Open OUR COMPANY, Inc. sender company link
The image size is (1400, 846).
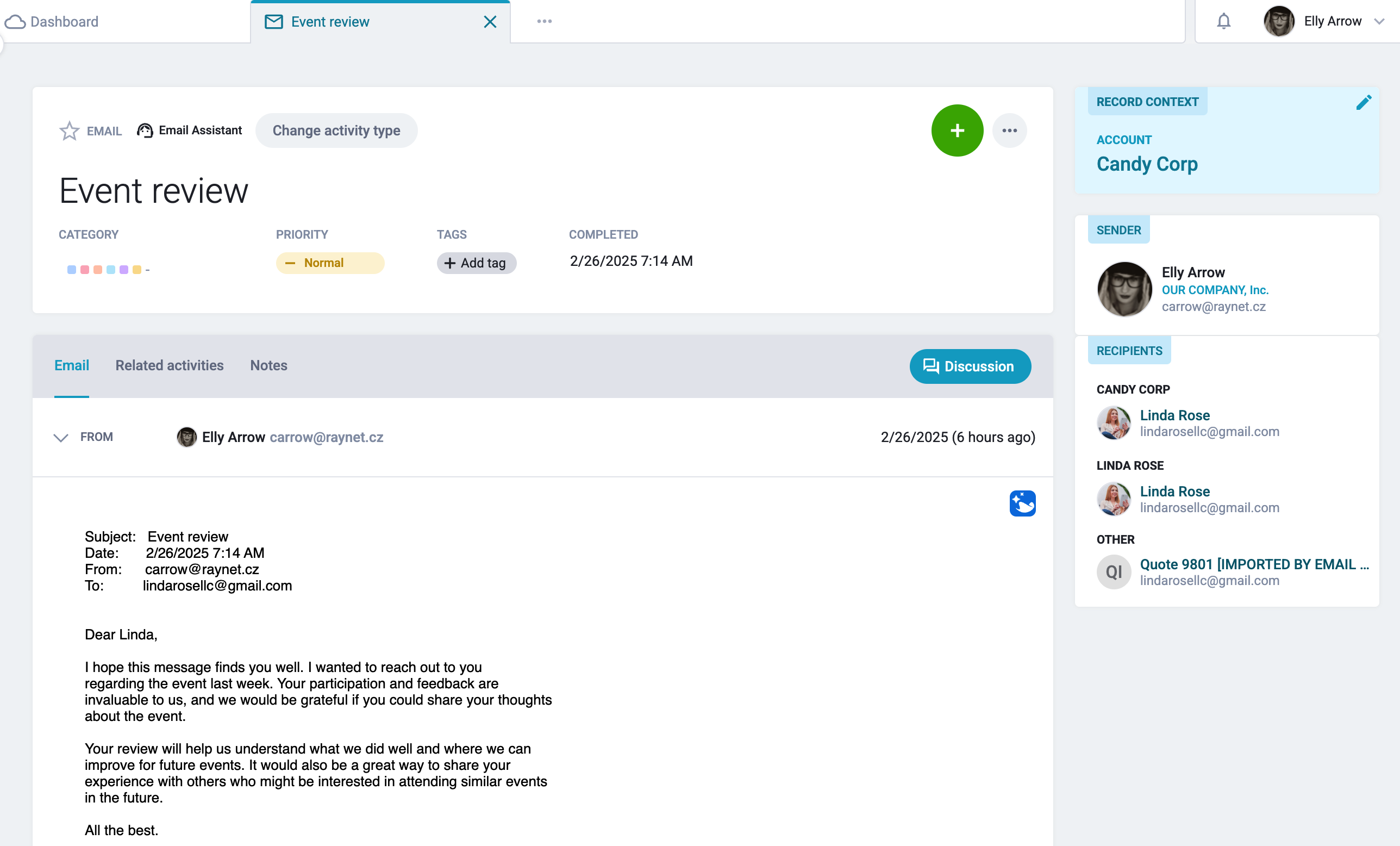1215,290
